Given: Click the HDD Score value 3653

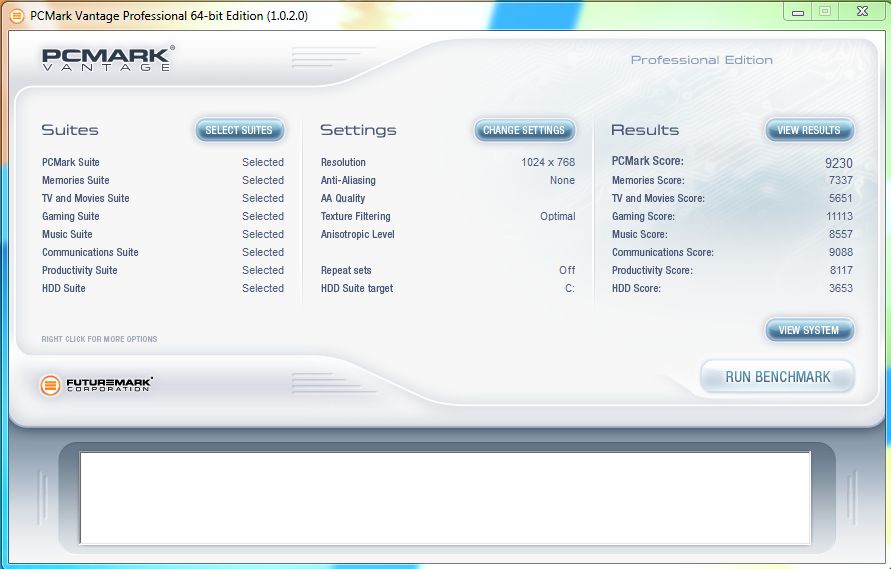Looking at the screenshot, I should pyautogui.click(x=840, y=288).
